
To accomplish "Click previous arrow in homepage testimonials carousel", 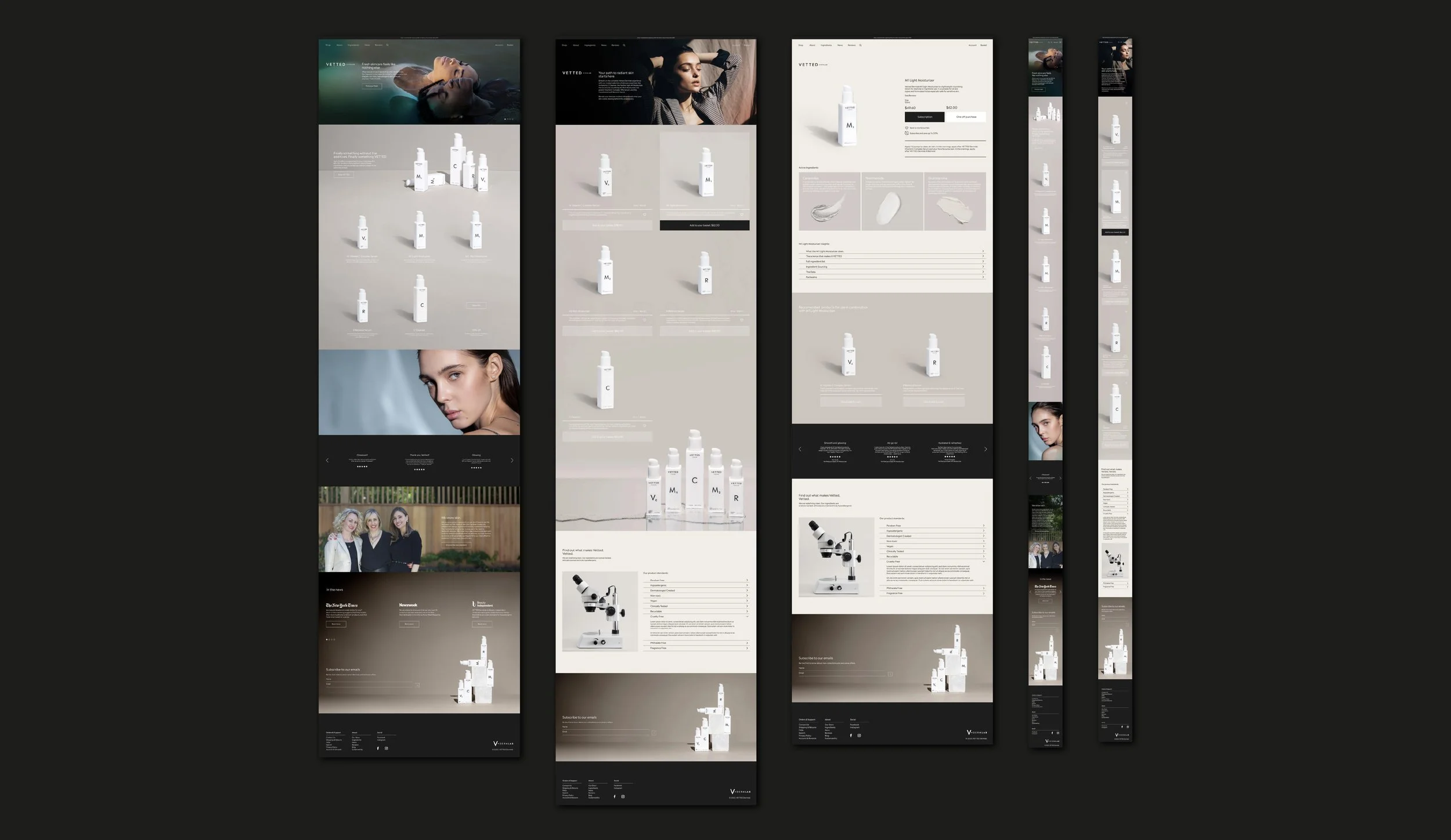I will coord(327,461).
